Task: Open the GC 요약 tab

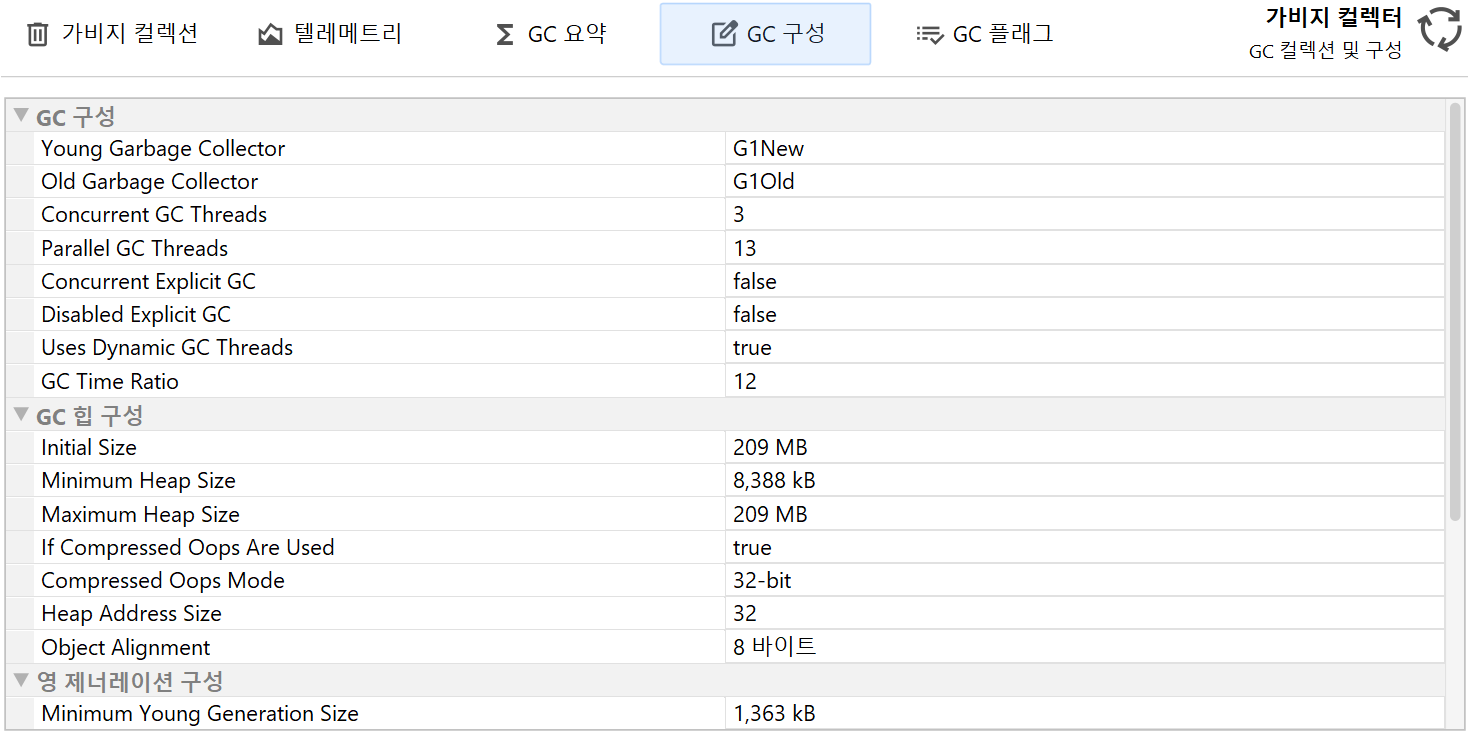Action: point(565,35)
